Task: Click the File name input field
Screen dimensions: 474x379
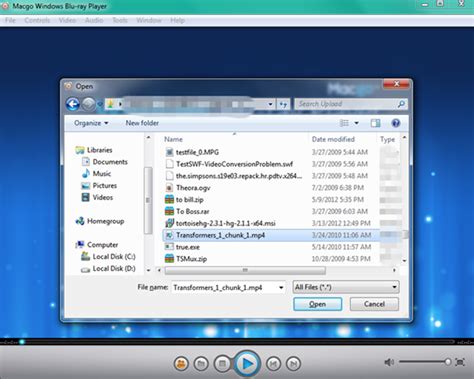Action: click(x=225, y=287)
